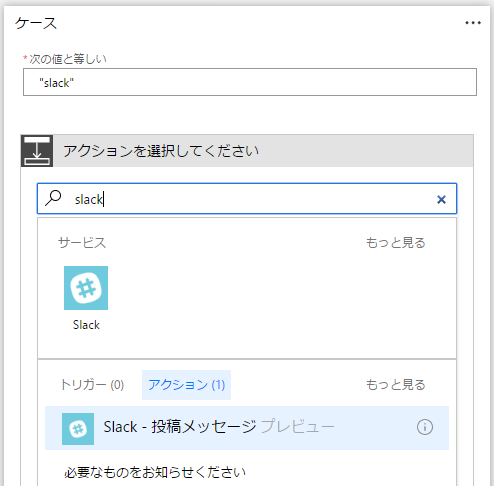Select the Slack service icon

pyautogui.click(x=86, y=288)
